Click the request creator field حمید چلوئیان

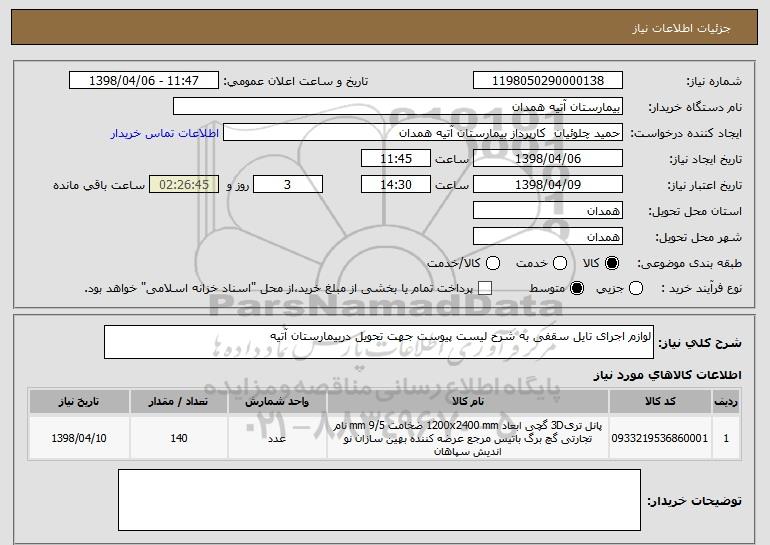point(423,133)
